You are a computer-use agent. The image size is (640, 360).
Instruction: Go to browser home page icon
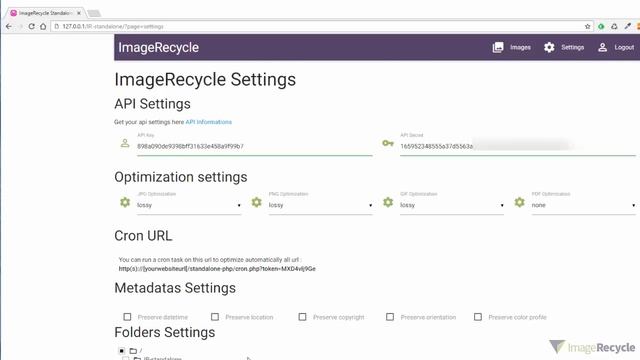tap(43, 26)
